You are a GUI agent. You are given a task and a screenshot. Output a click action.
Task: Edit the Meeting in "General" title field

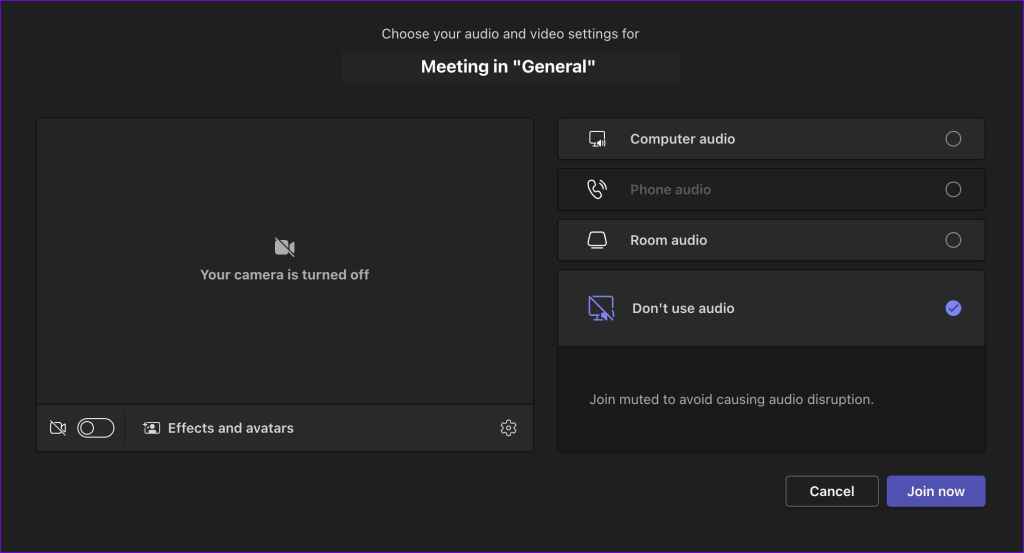510,67
